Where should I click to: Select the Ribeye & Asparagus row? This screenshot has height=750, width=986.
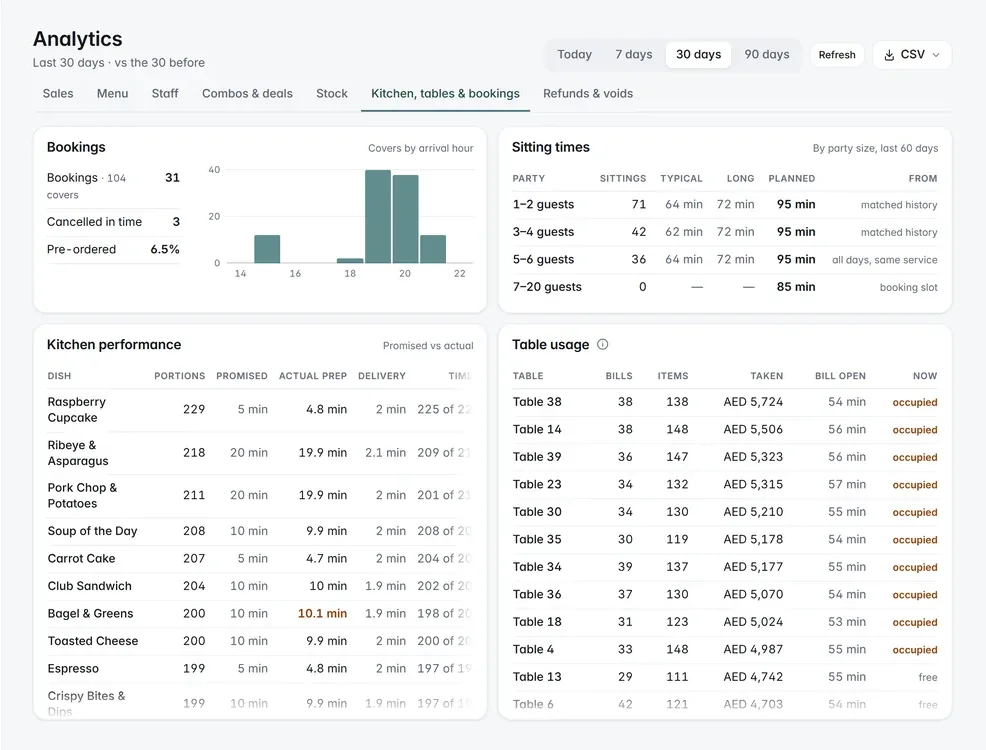click(260, 453)
